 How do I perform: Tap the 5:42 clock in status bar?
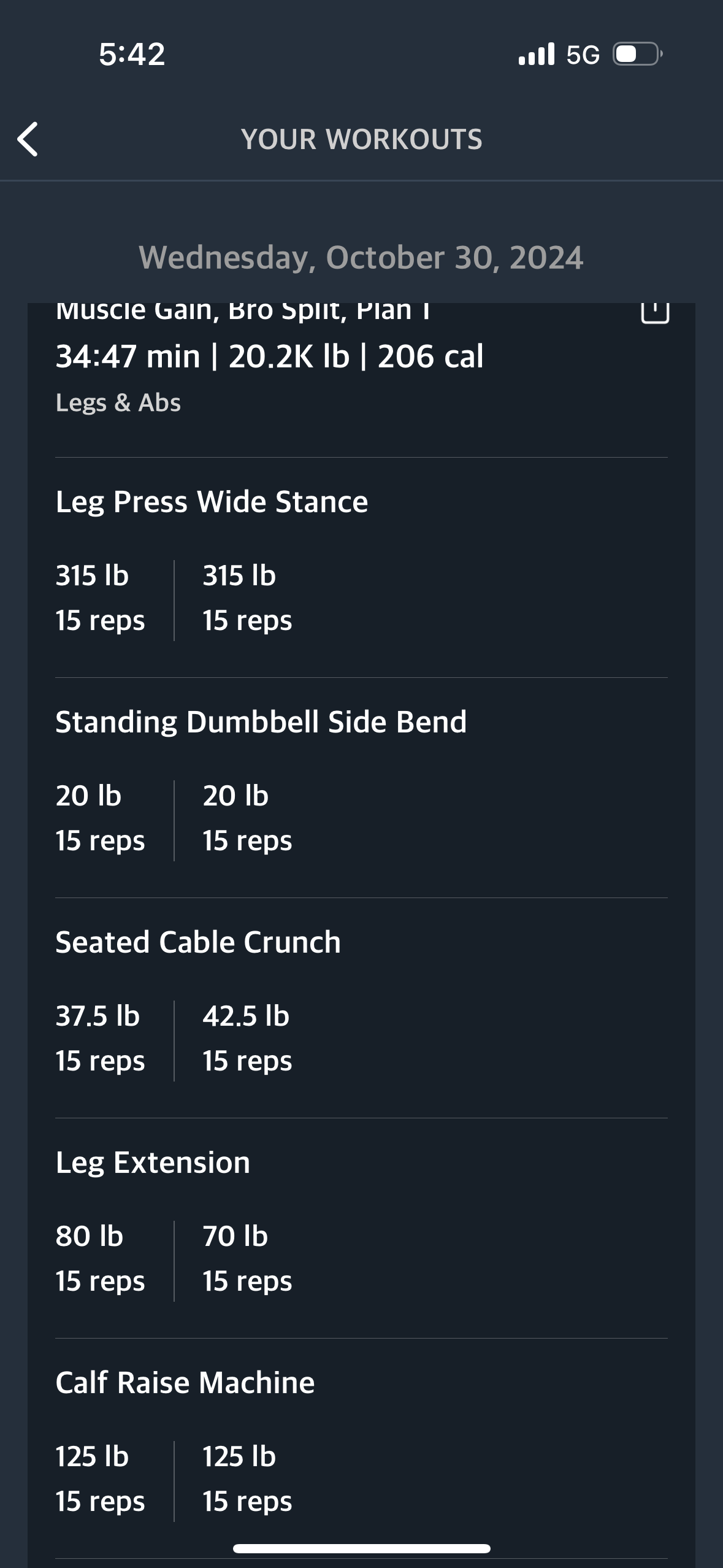click(132, 54)
